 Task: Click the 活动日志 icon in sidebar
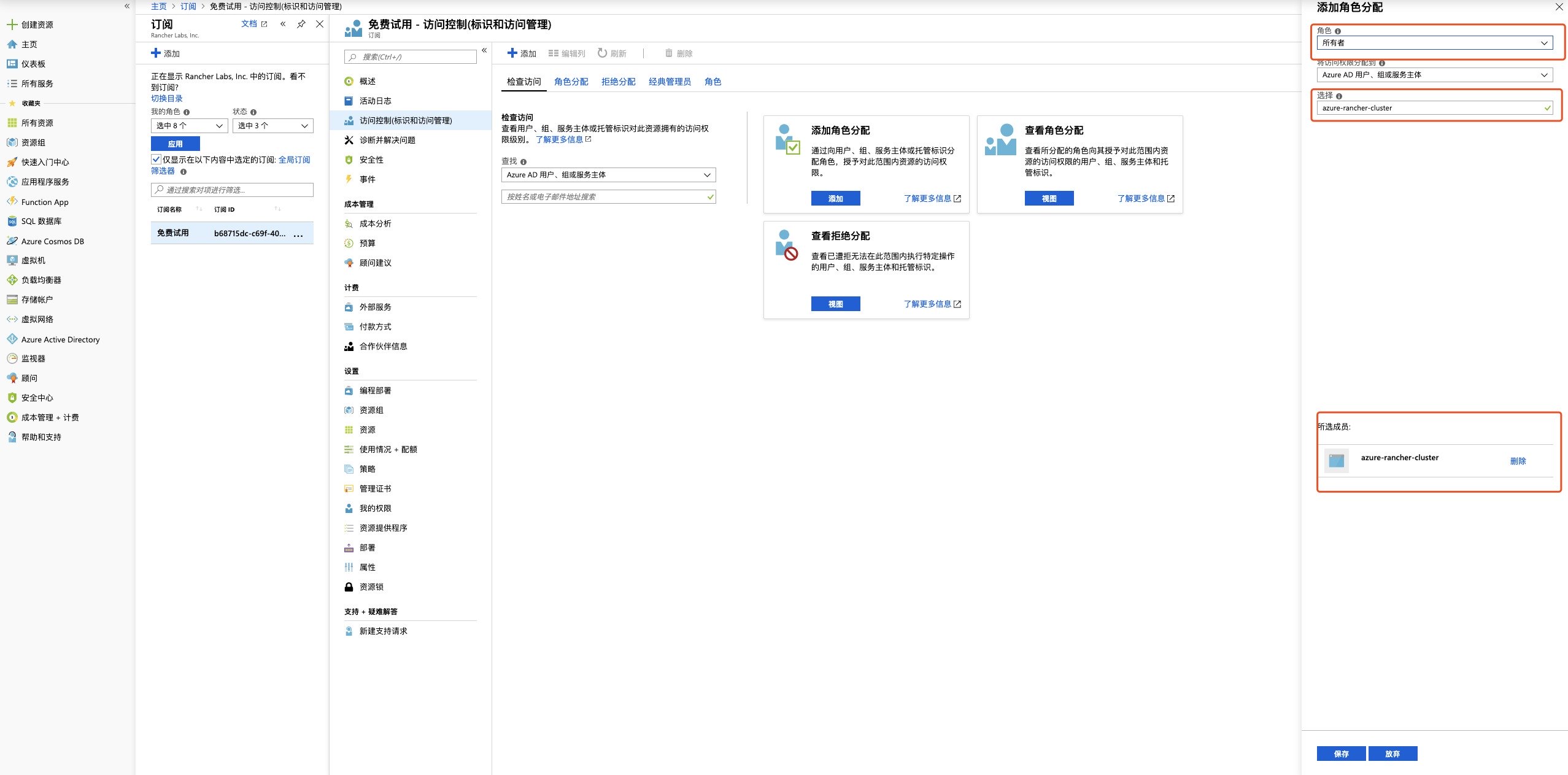point(348,100)
